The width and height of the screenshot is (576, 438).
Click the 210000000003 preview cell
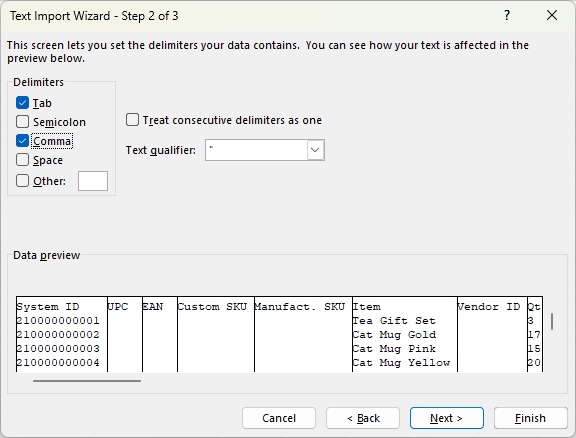[x=58, y=349]
